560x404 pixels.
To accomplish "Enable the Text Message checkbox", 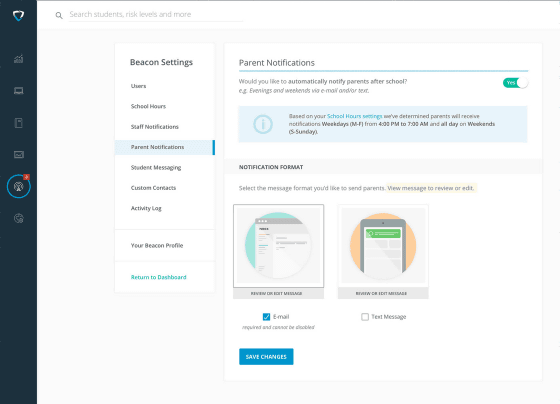I will click(365, 317).
